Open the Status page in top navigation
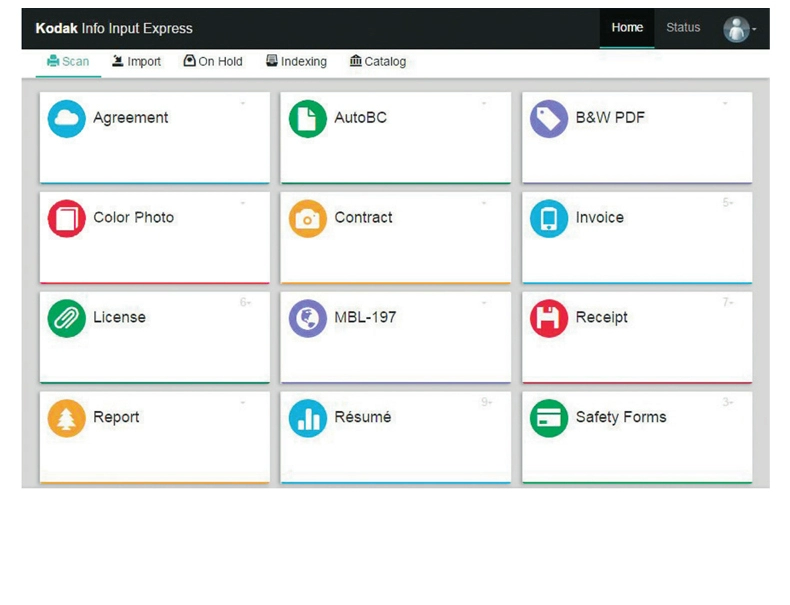The width and height of the screenshot is (790, 605). [x=683, y=28]
